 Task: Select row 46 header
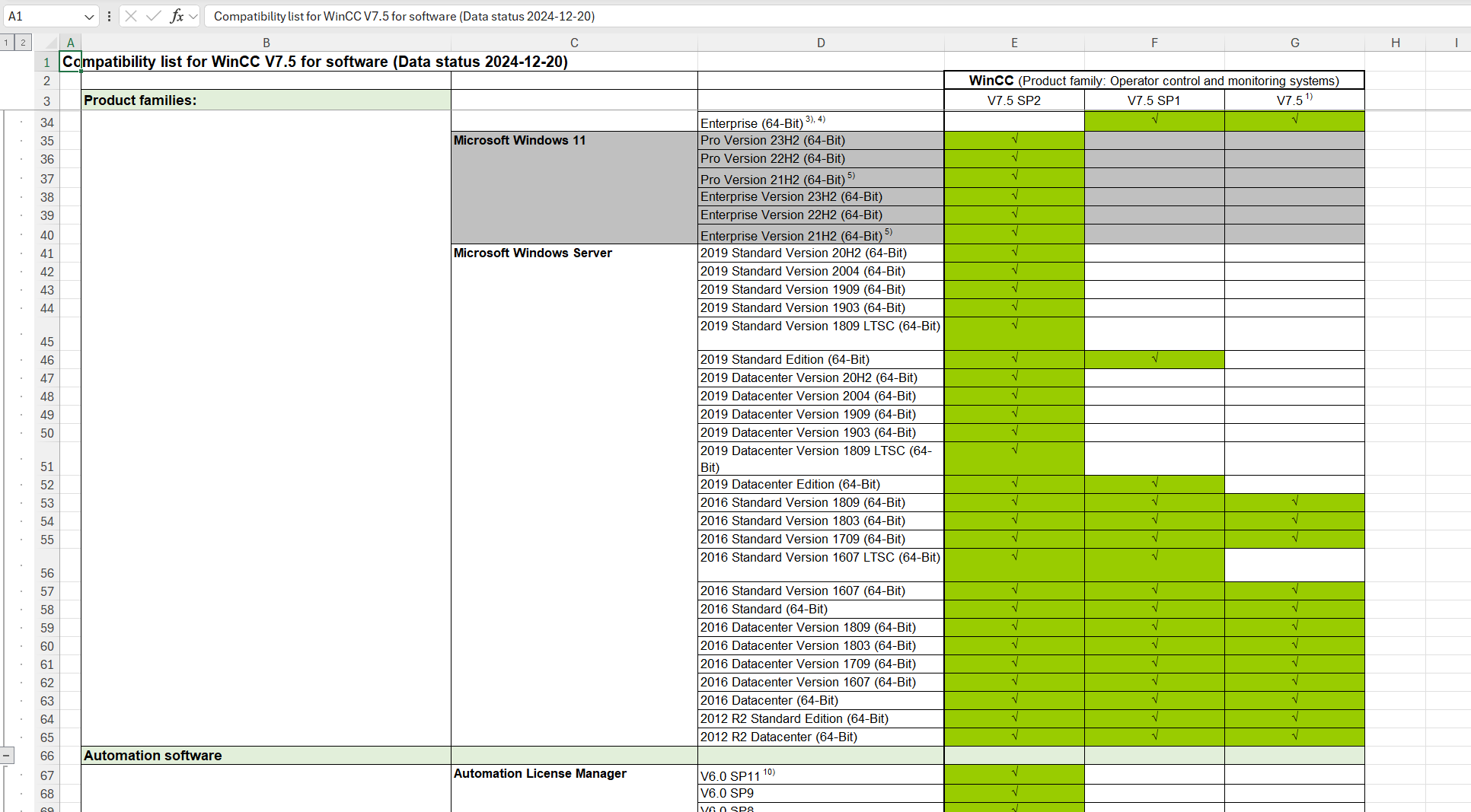47,360
